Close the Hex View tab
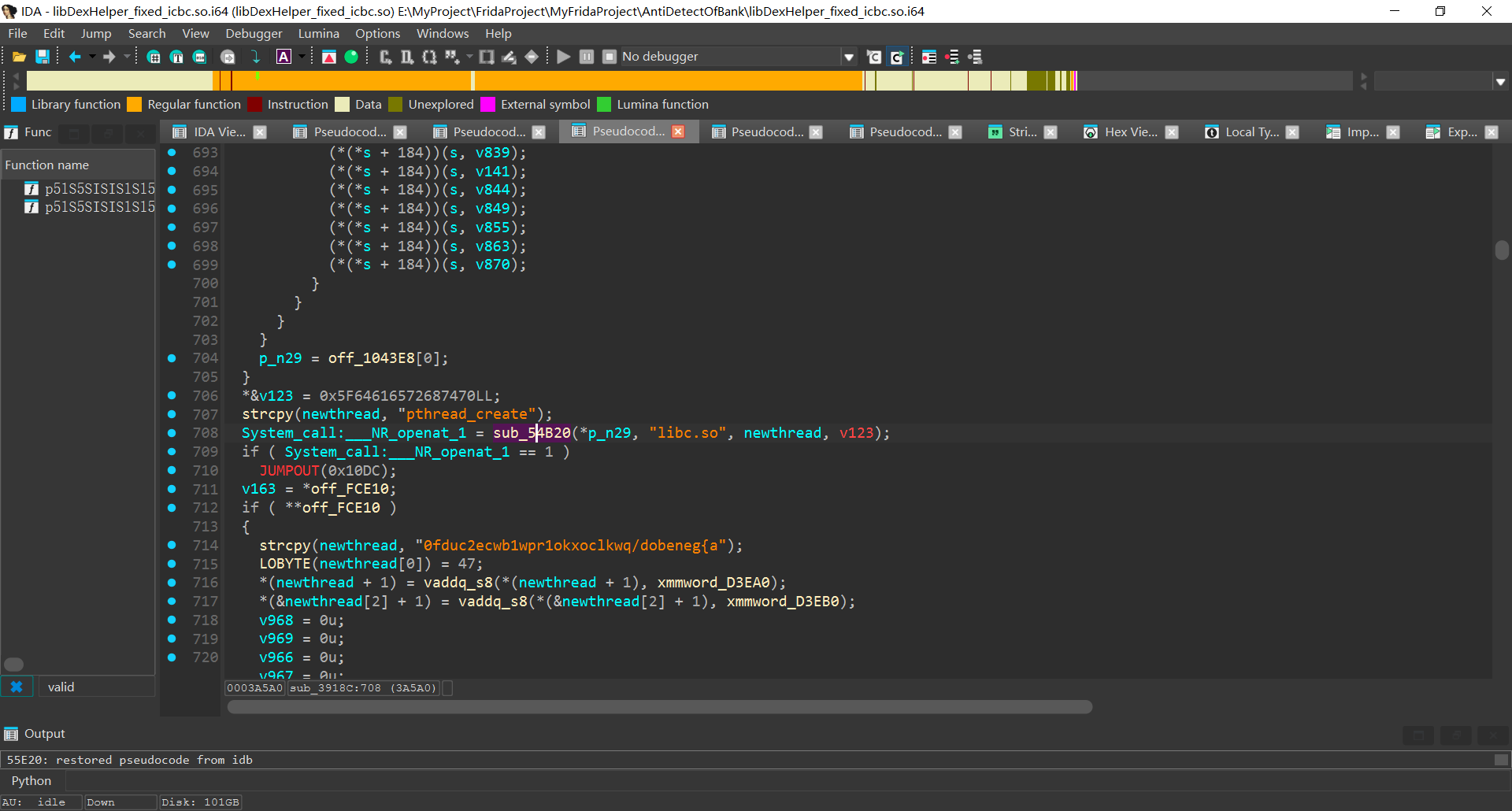 [x=1172, y=132]
